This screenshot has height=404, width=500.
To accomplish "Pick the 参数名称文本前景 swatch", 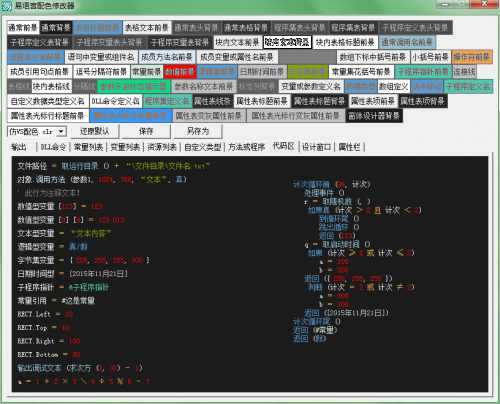I will (x=204, y=86).
